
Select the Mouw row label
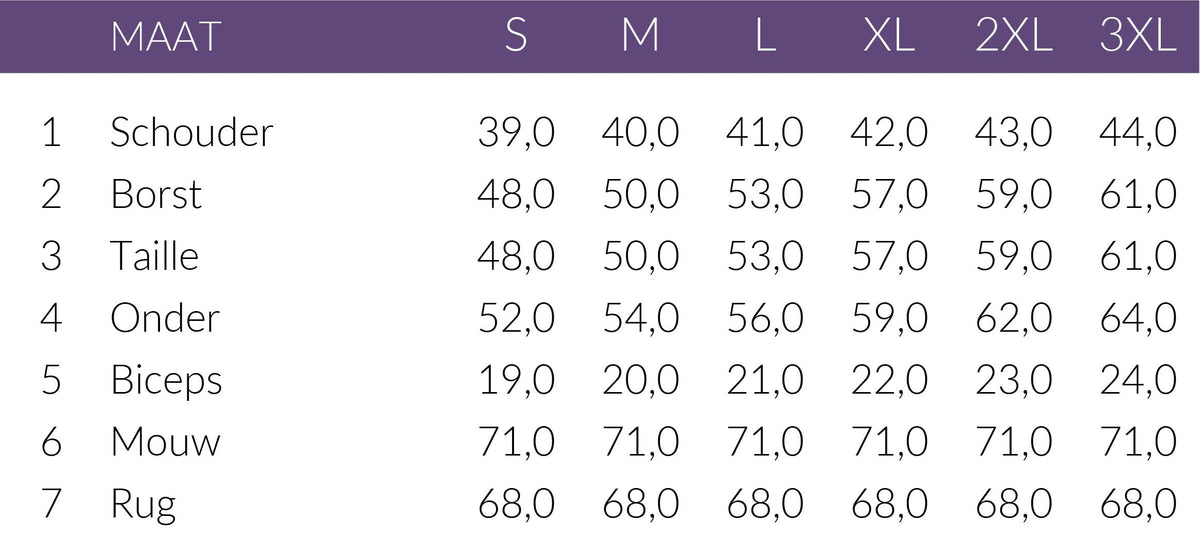pyautogui.click(x=165, y=442)
